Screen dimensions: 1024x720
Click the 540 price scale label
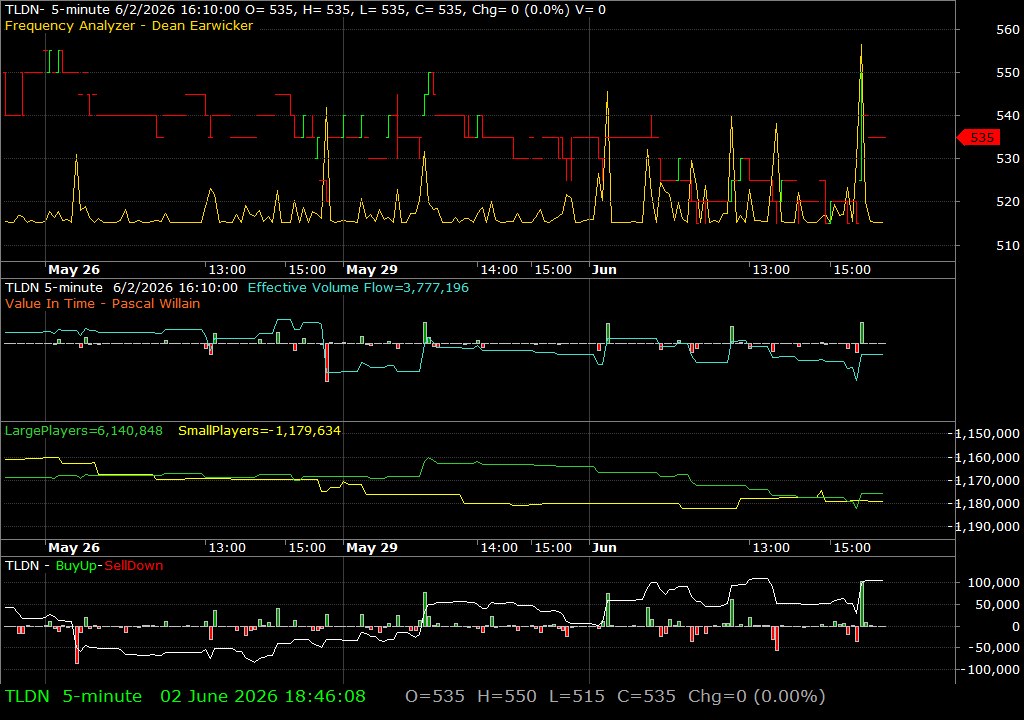pyautogui.click(x=1008, y=116)
